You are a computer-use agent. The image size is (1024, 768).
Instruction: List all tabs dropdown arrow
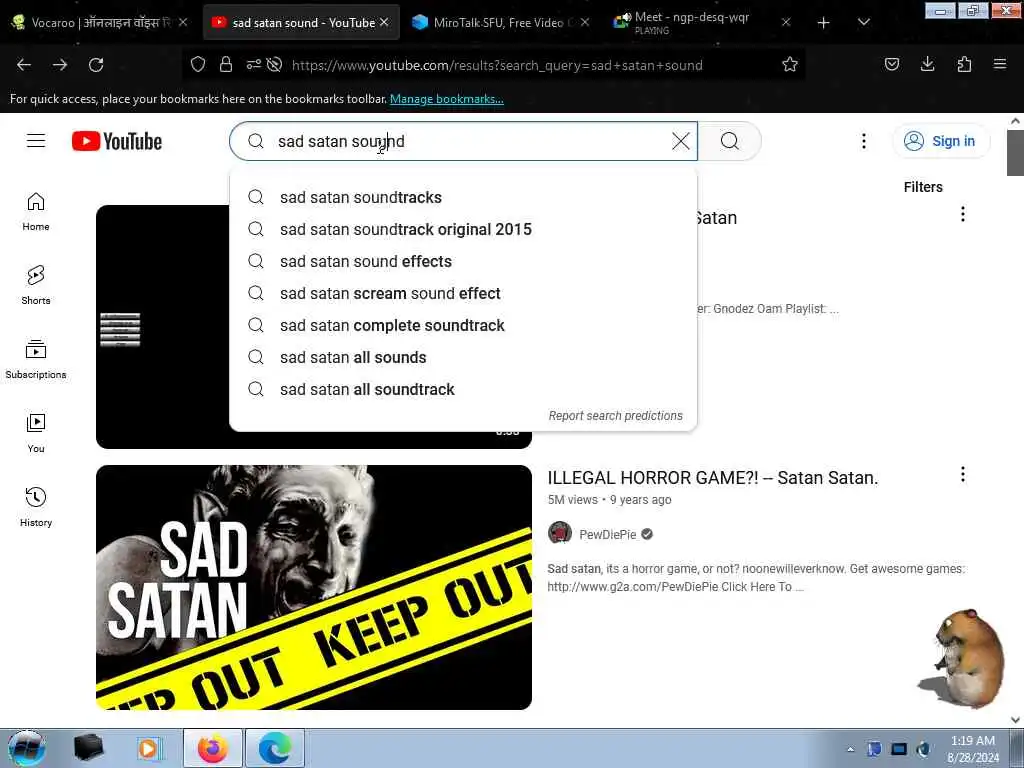(x=863, y=23)
